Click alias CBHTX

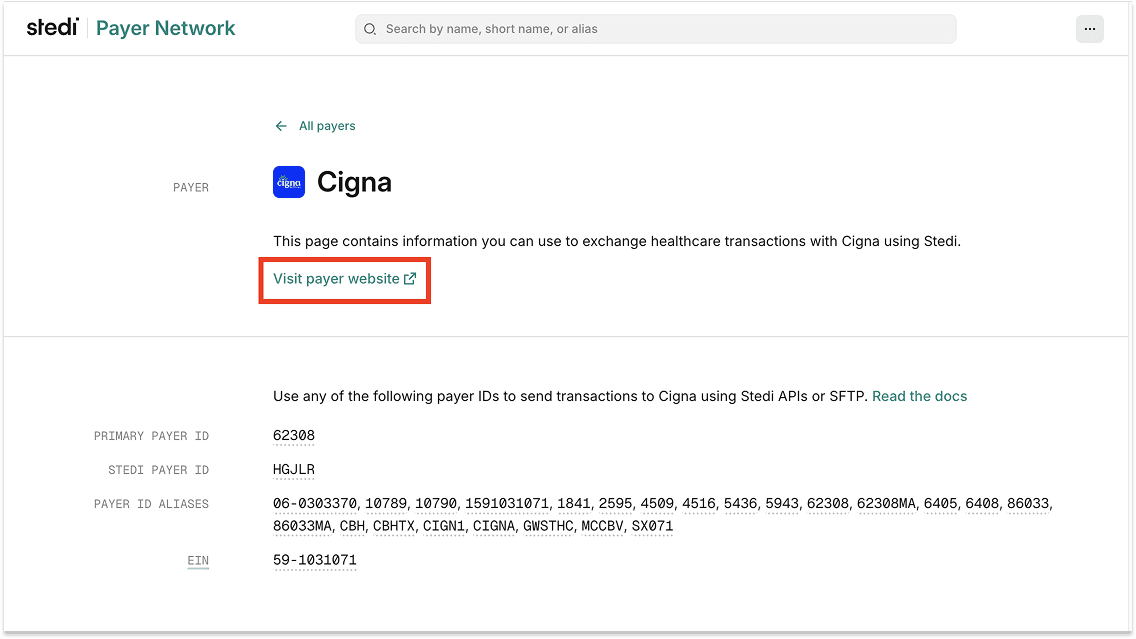click(x=393, y=526)
